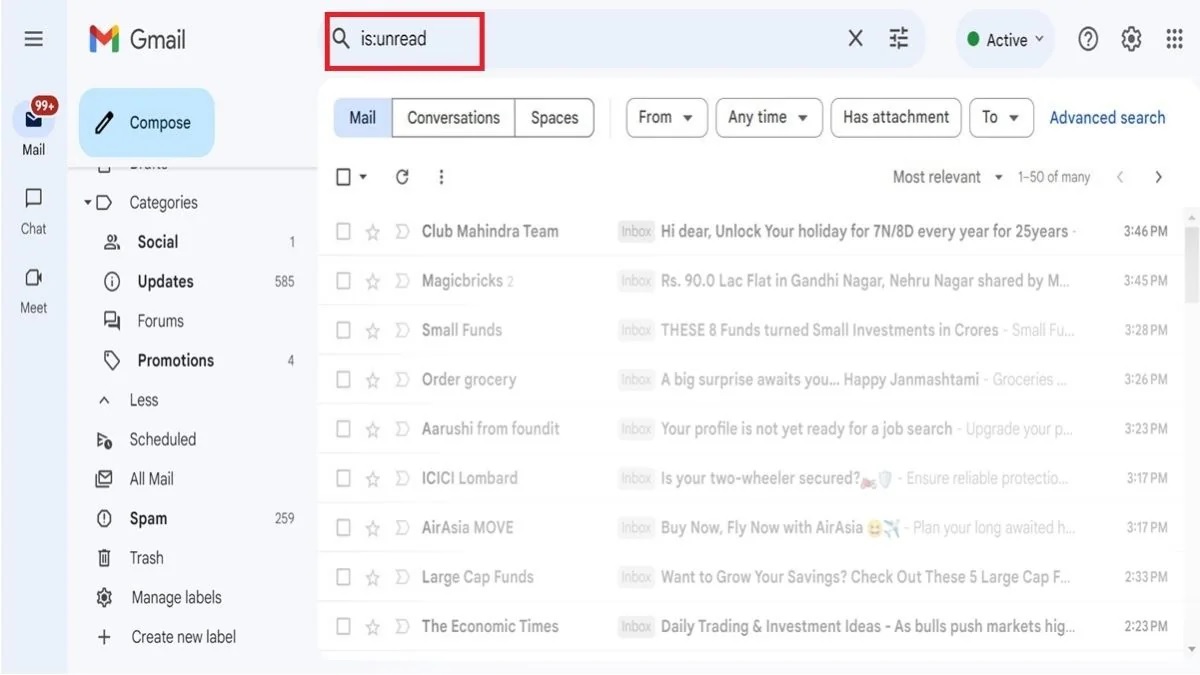Image resolution: width=1200 pixels, height=675 pixels.
Task: Open the More options three-dot menu
Action: point(441,177)
